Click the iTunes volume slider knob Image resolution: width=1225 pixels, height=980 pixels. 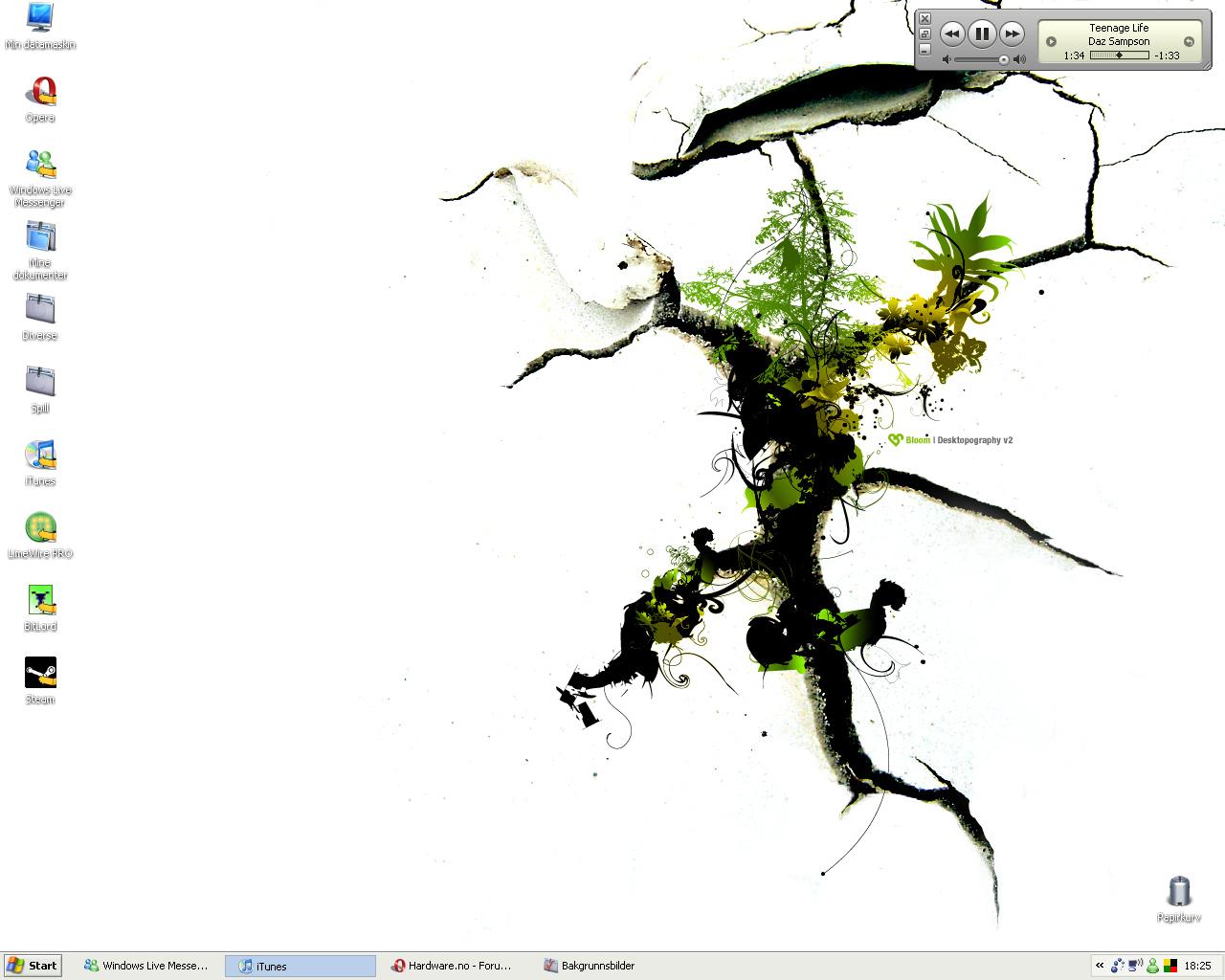click(x=1004, y=59)
